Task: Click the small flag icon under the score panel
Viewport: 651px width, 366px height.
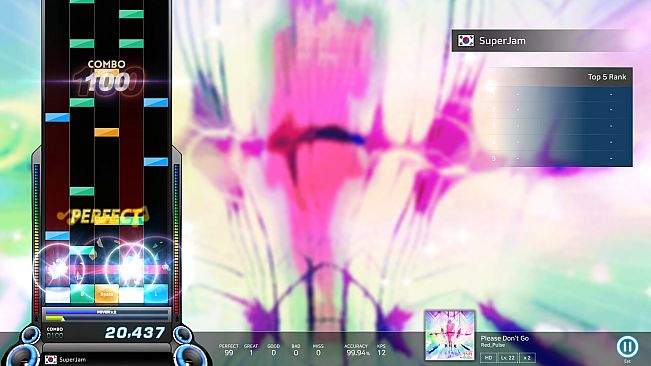Action: (x=51, y=359)
